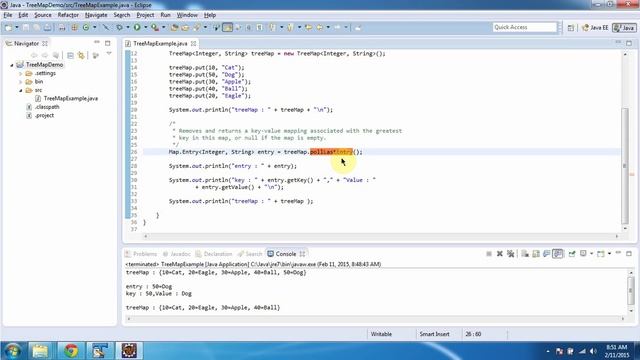Switch to the Problems tab
The height and width of the screenshot is (360, 640).
pyautogui.click(x=141, y=254)
